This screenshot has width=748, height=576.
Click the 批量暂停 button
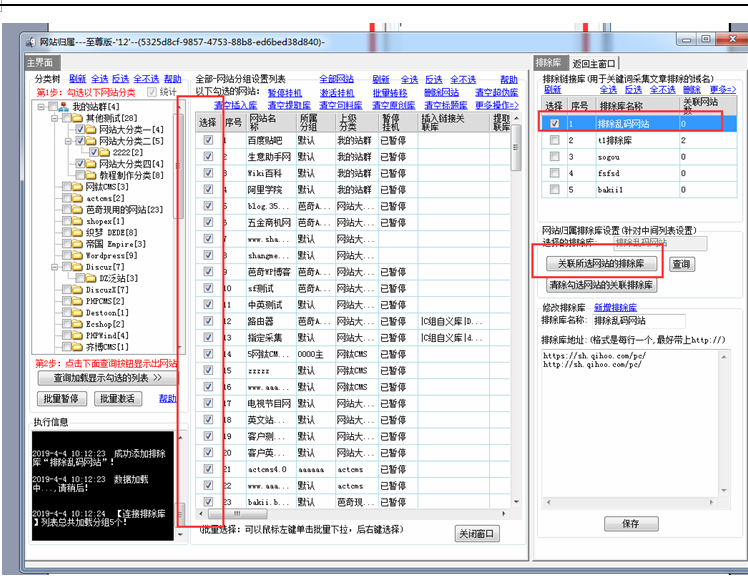point(62,398)
